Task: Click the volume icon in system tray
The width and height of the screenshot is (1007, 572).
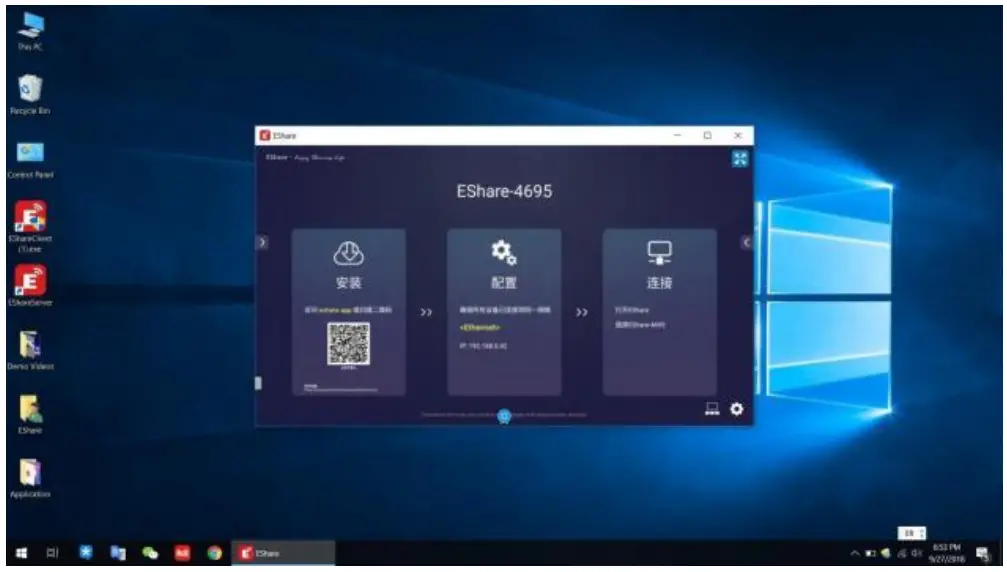Action: pos(916,553)
